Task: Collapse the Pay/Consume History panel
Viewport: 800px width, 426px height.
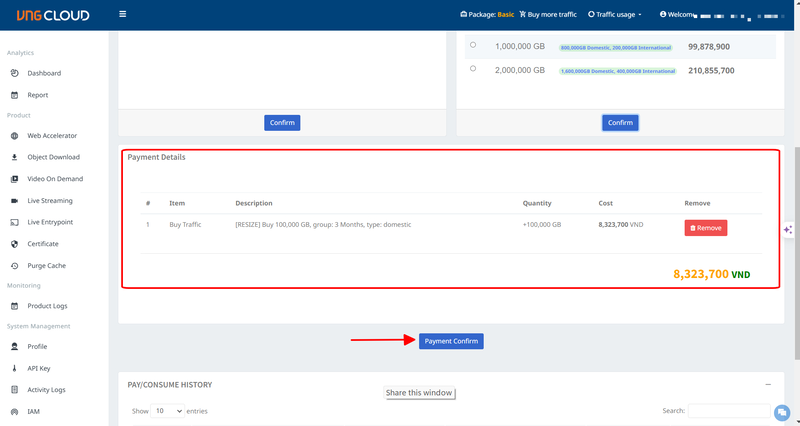Action: 767,384
